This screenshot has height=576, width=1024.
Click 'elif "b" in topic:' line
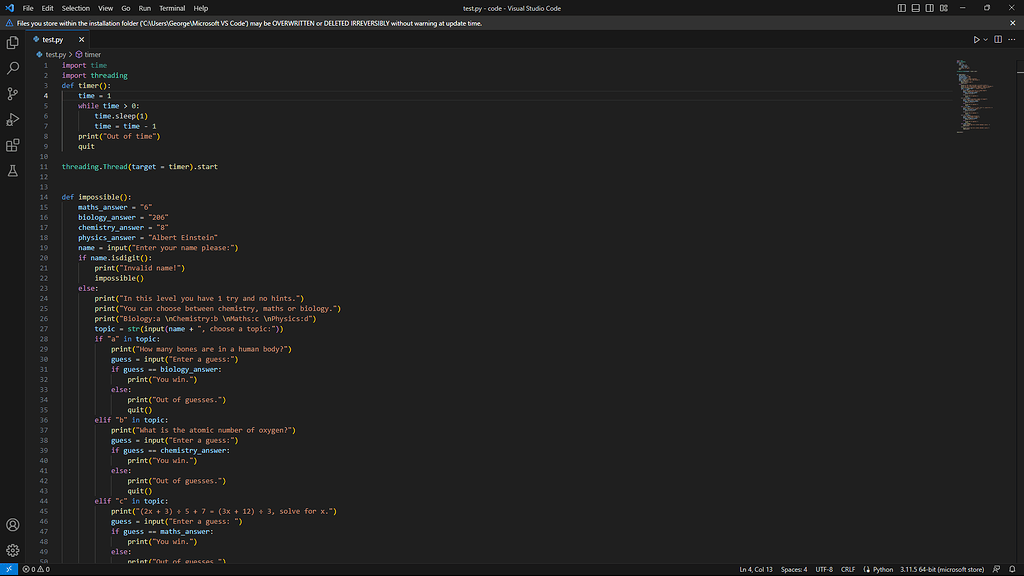[x=131, y=420]
